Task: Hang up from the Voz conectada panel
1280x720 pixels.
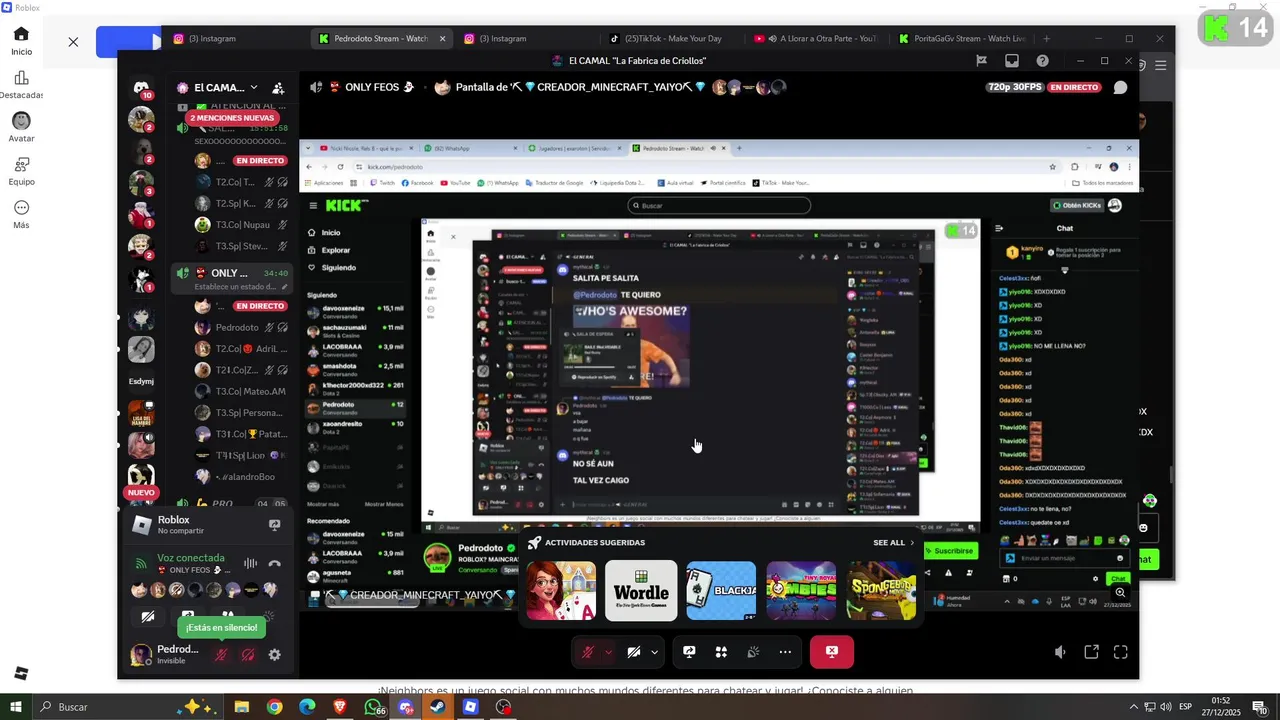Action: point(274,563)
